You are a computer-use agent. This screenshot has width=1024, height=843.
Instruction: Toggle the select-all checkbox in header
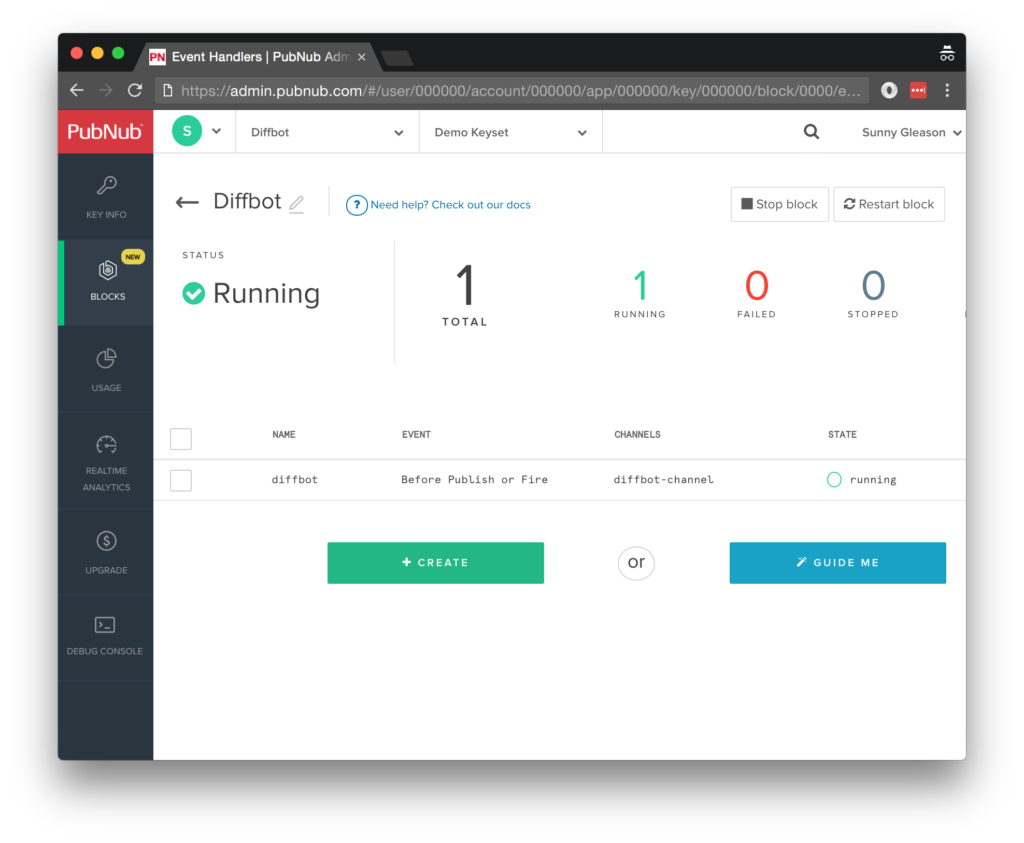pyautogui.click(x=181, y=439)
